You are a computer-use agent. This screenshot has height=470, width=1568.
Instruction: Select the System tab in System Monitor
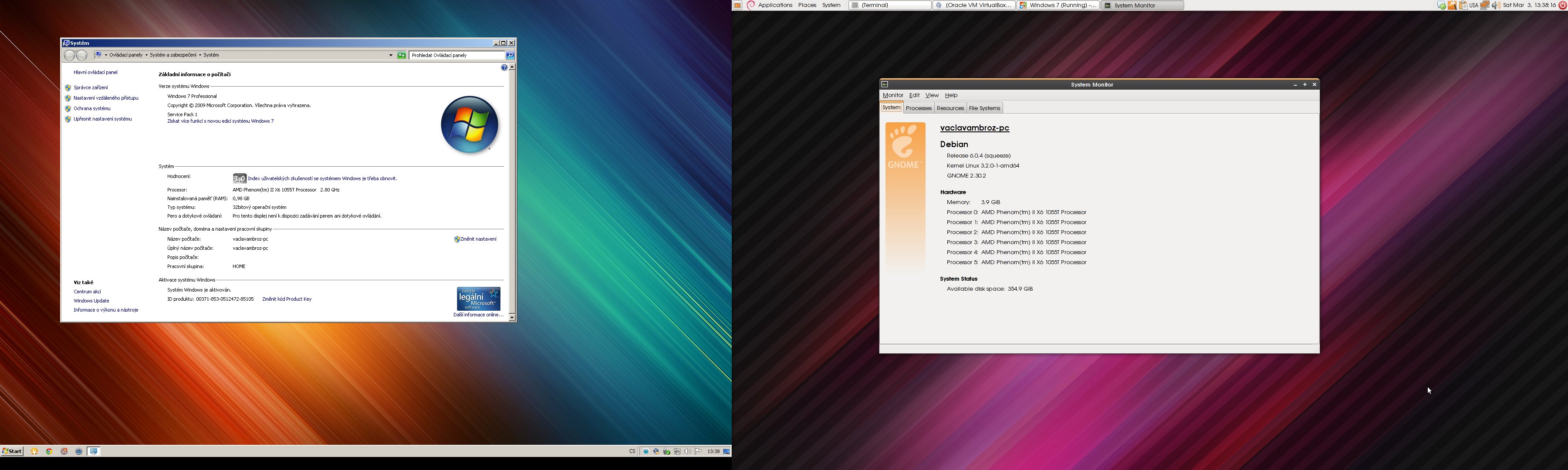point(891,107)
